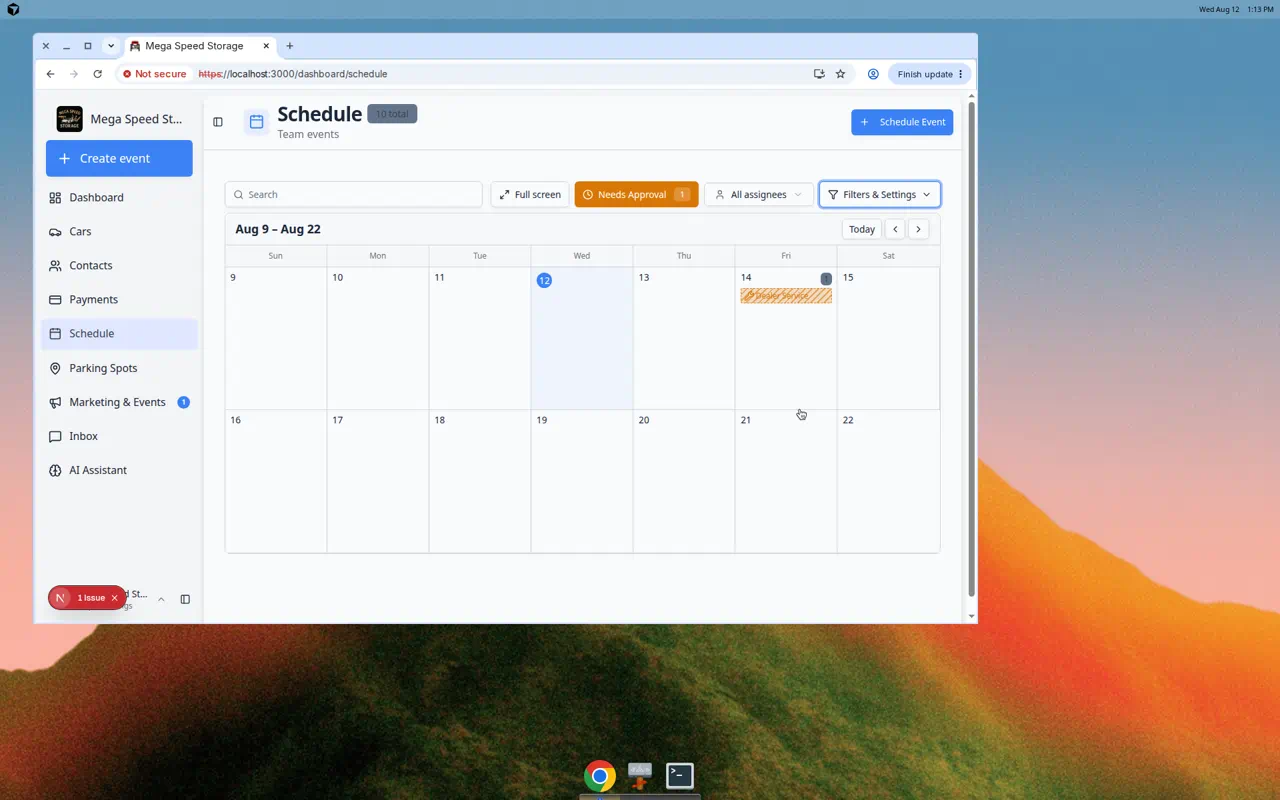Dismiss the 1 Issue indicator

(115, 598)
